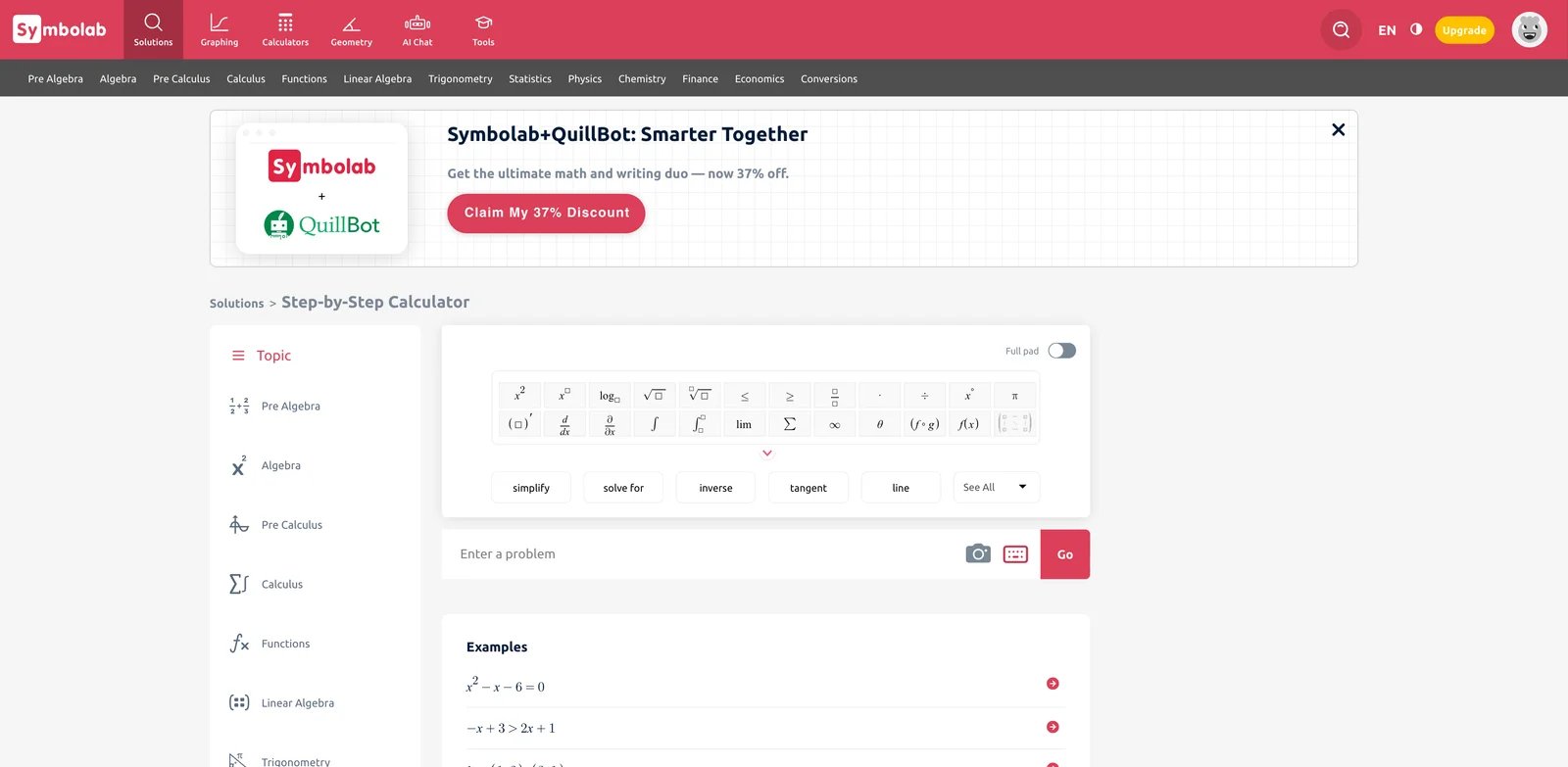Screen dimensions: 1568x767
Task: Click the search magnifier icon in header
Action: [x=1341, y=29]
